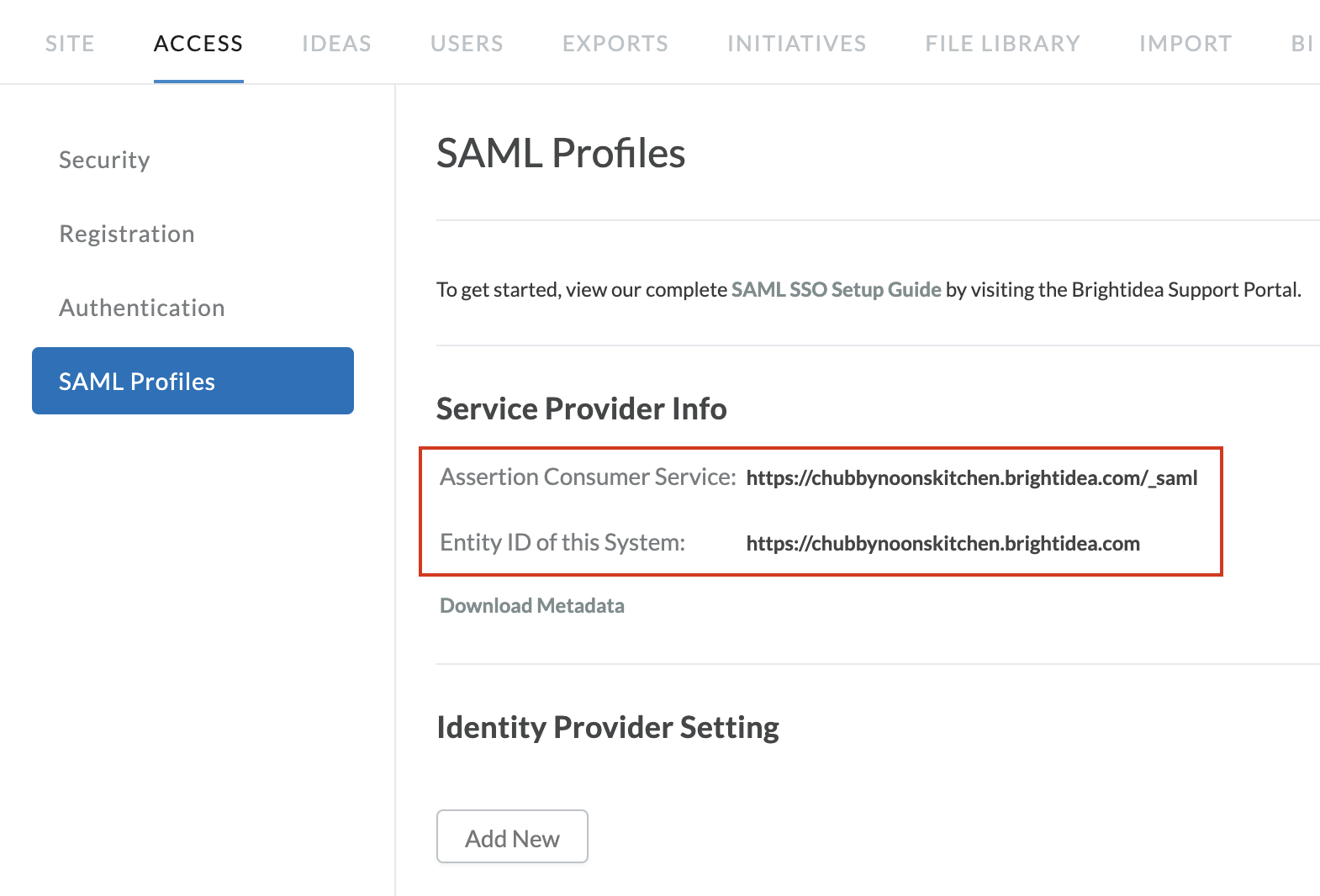Open Security in the sidebar
Screen dimensions: 1320x896
pyautogui.click(x=104, y=160)
